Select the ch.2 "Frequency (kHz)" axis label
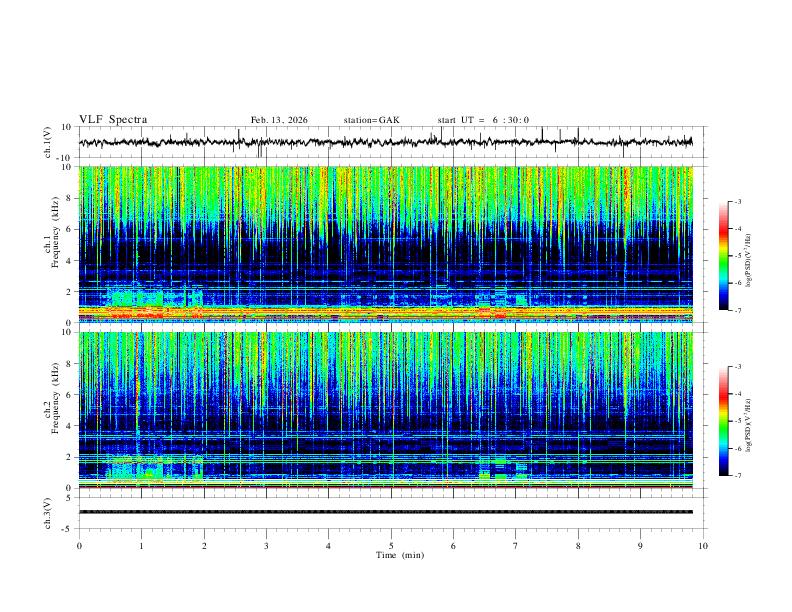This screenshot has height=612, width=792. (56, 398)
